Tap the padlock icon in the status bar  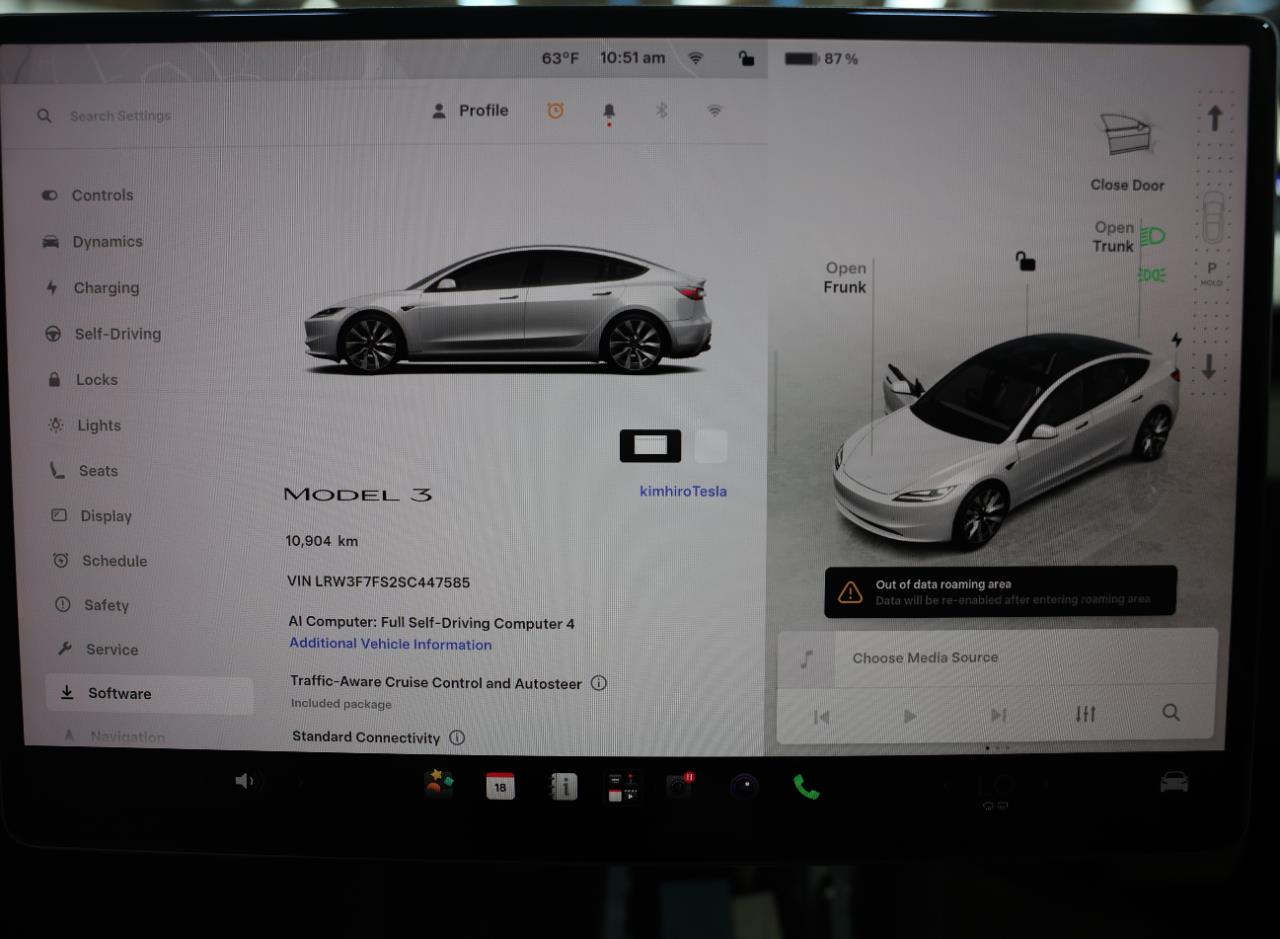(x=746, y=58)
